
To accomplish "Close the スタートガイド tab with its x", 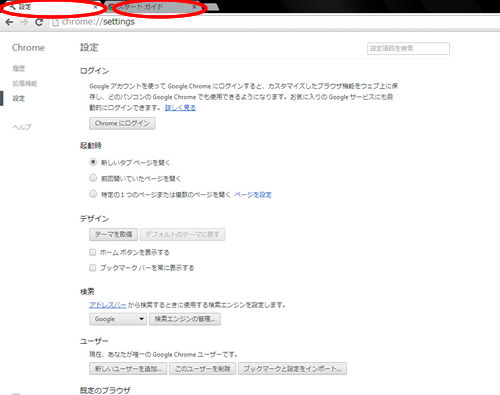I will point(194,7).
